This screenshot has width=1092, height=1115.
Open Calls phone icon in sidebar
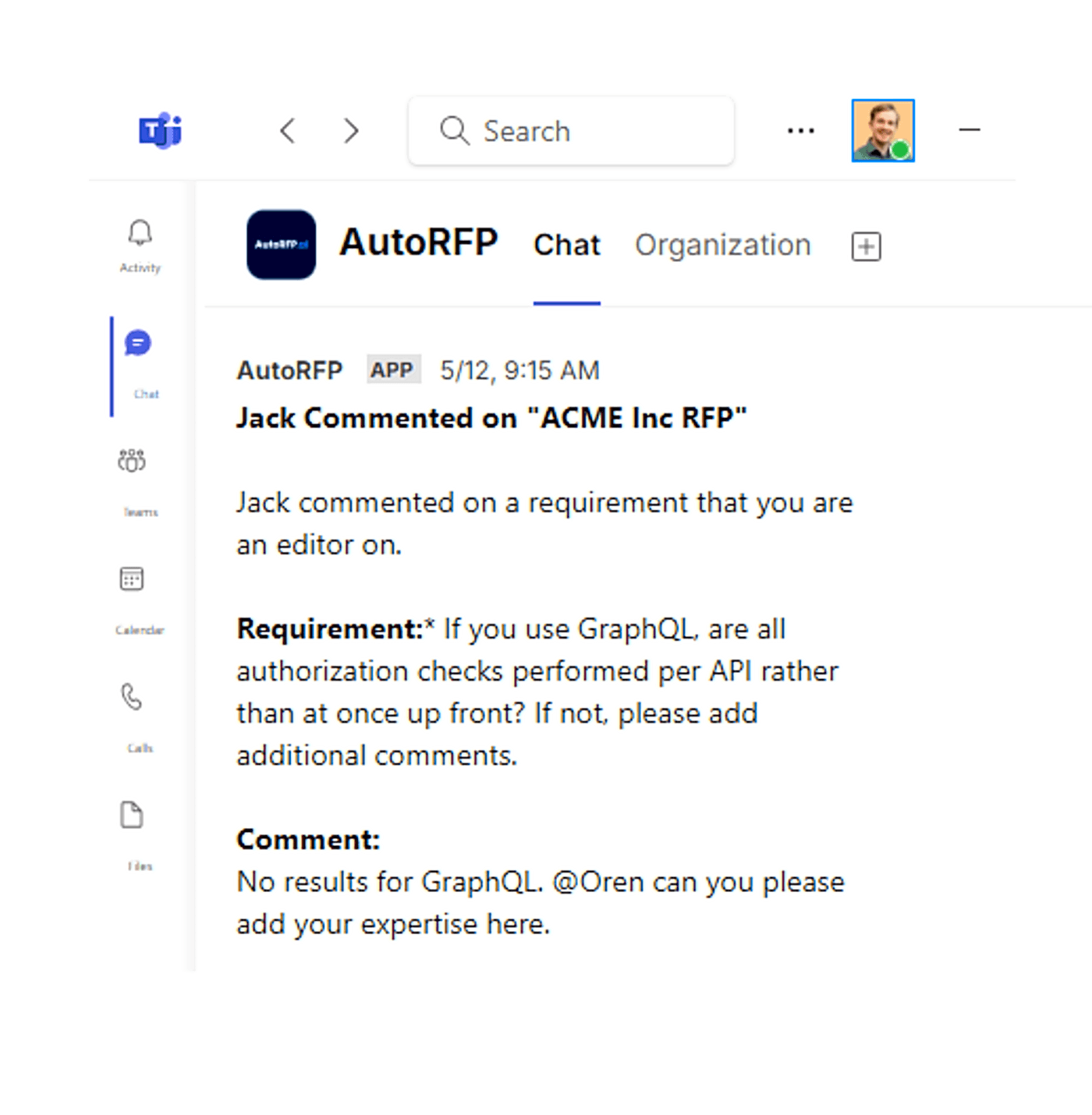point(136,717)
